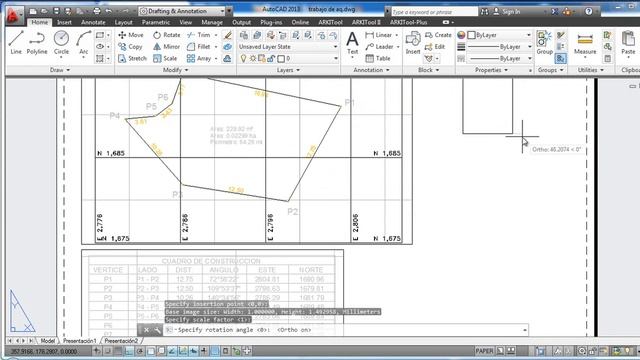Open linetype ByLayer dropdown
640x360 pixels.
(x=500, y=59)
